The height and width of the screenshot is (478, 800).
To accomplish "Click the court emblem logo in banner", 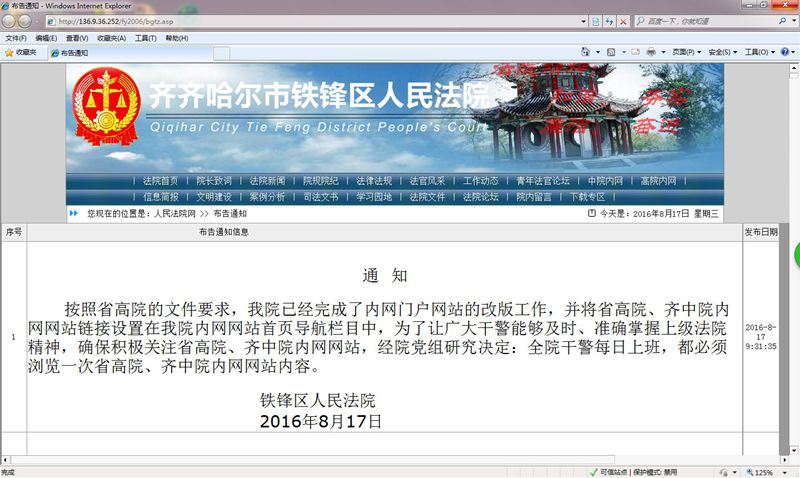I will point(106,107).
